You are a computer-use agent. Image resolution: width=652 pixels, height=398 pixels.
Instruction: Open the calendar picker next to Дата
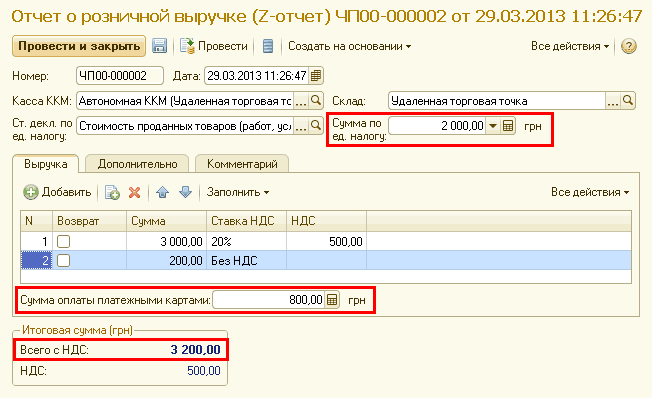coord(316,76)
